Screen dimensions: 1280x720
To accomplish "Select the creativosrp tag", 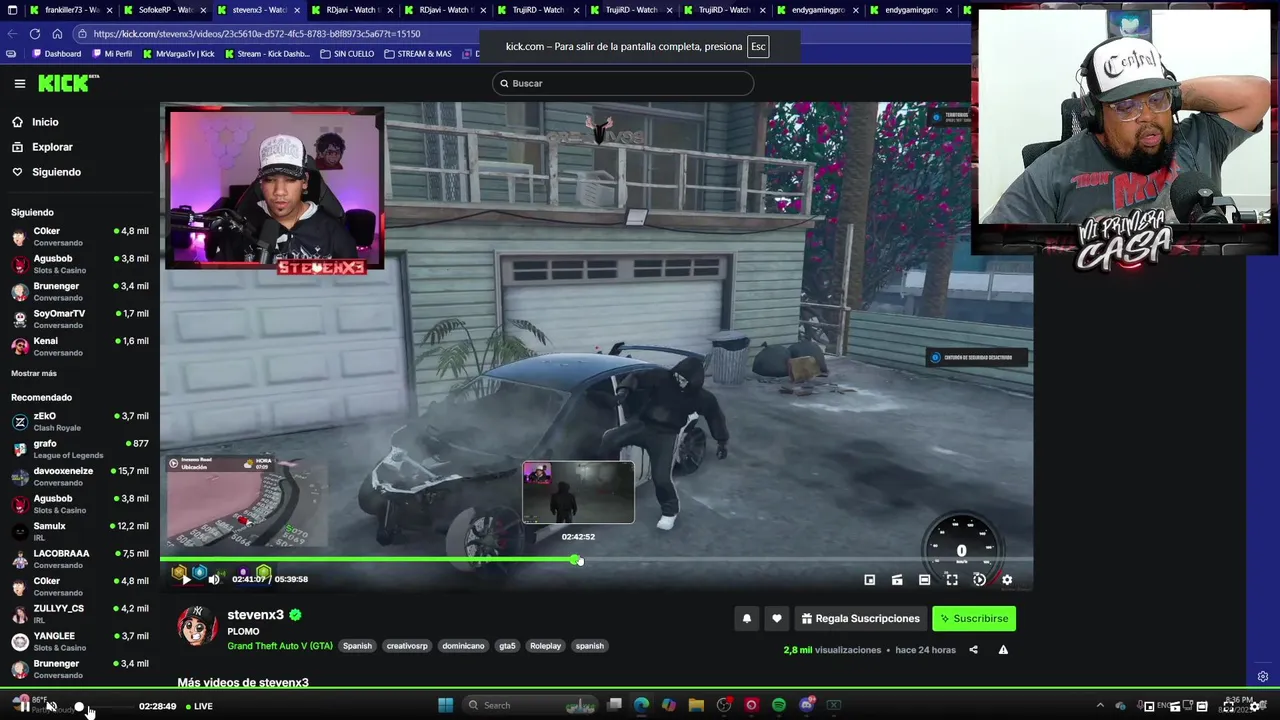I will point(407,646).
